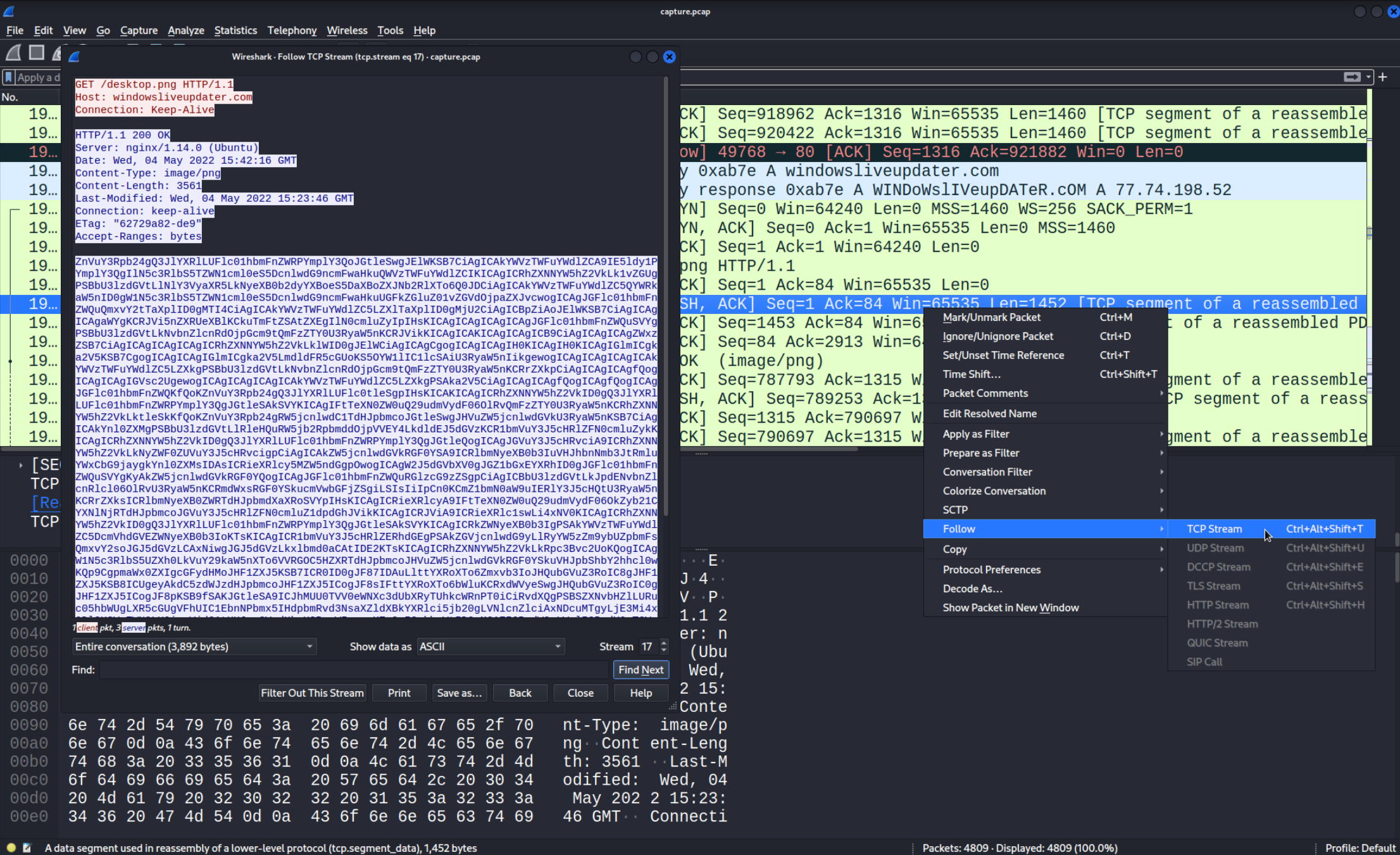Open the SCTP submenu
Screen dimensions: 1400x855
[1046, 509]
